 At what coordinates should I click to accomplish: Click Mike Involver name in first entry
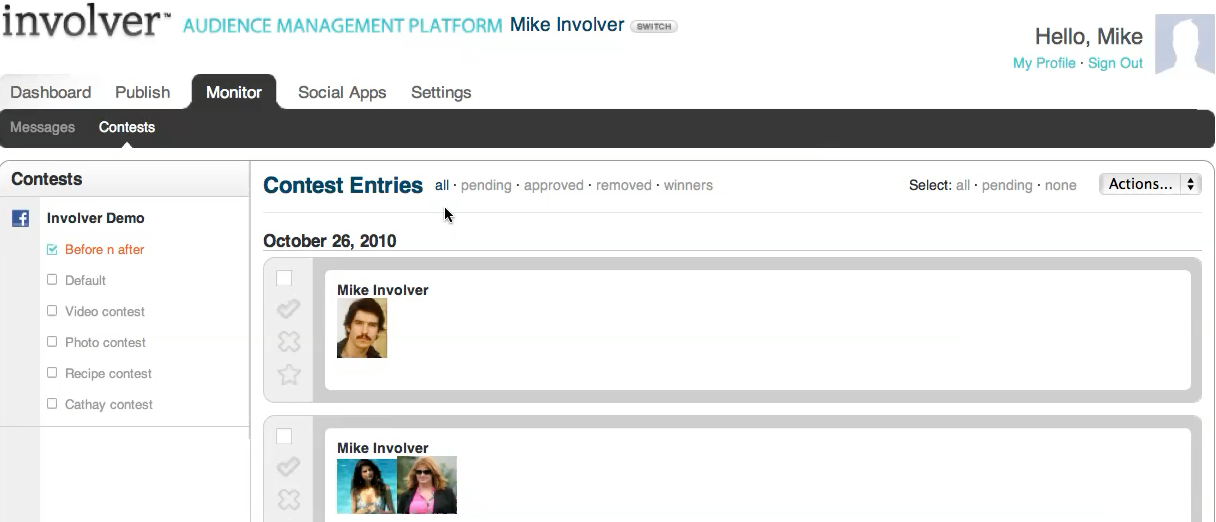[383, 290]
